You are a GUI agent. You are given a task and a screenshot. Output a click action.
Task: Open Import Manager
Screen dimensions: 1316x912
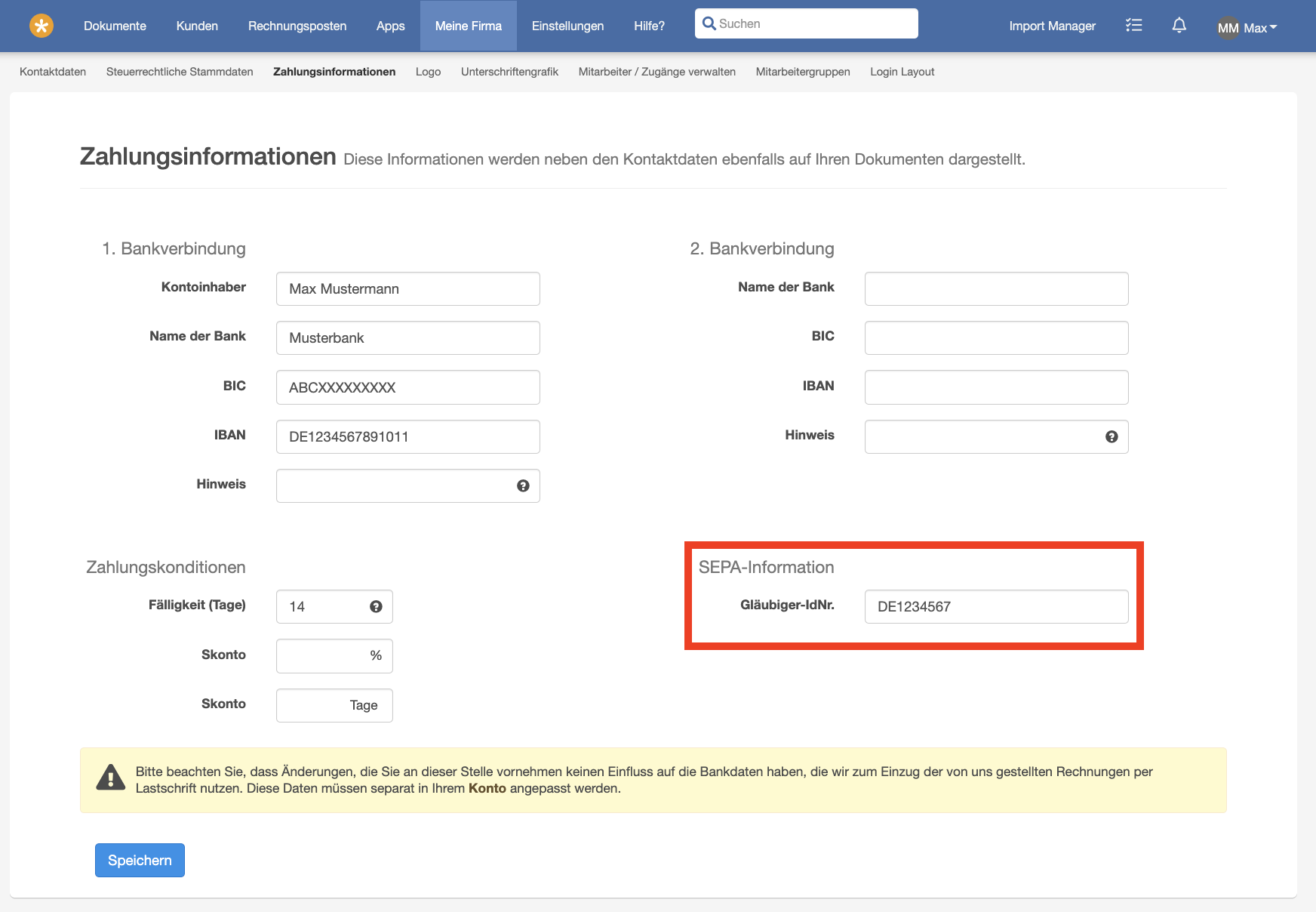tap(1052, 26)
